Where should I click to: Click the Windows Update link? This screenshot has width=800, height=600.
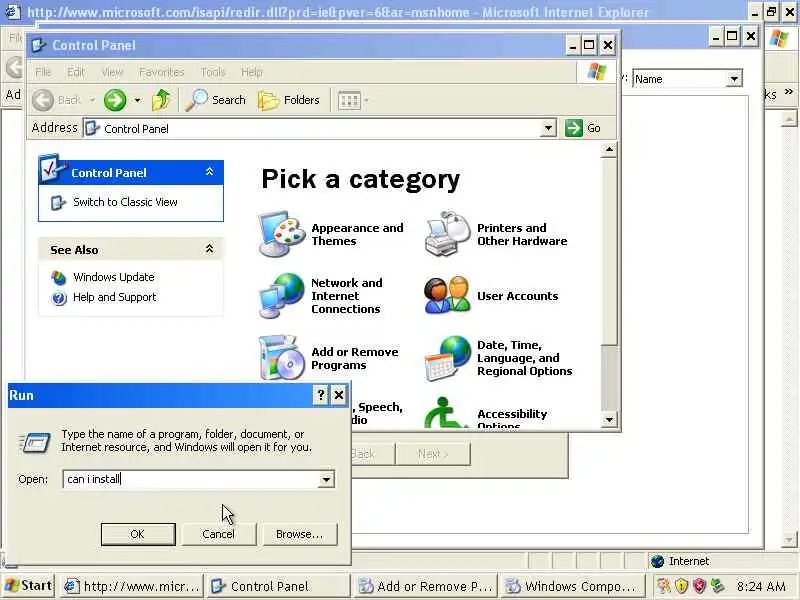coord(114,277)
